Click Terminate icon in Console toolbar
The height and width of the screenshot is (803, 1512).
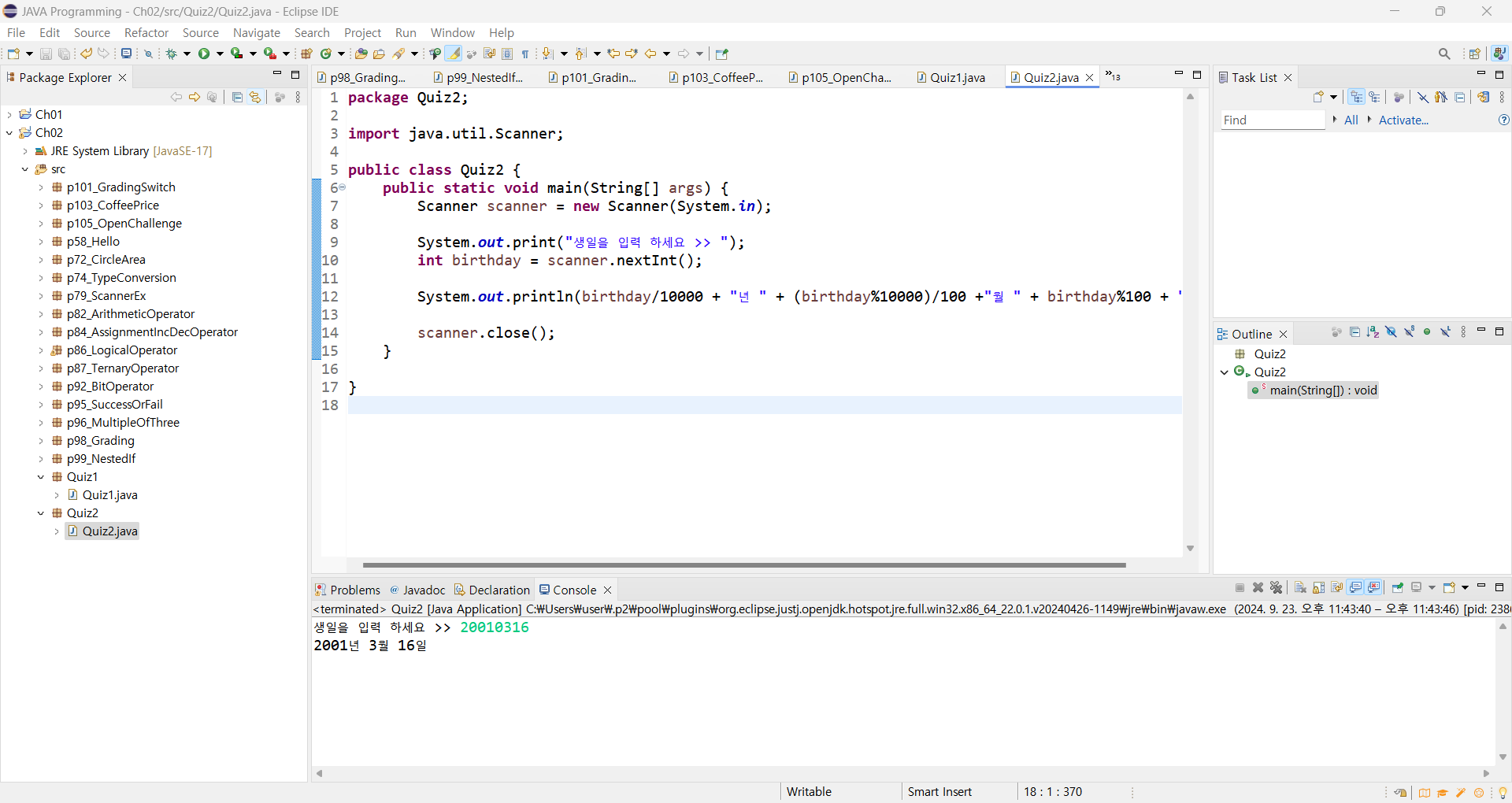point(1240,587)
